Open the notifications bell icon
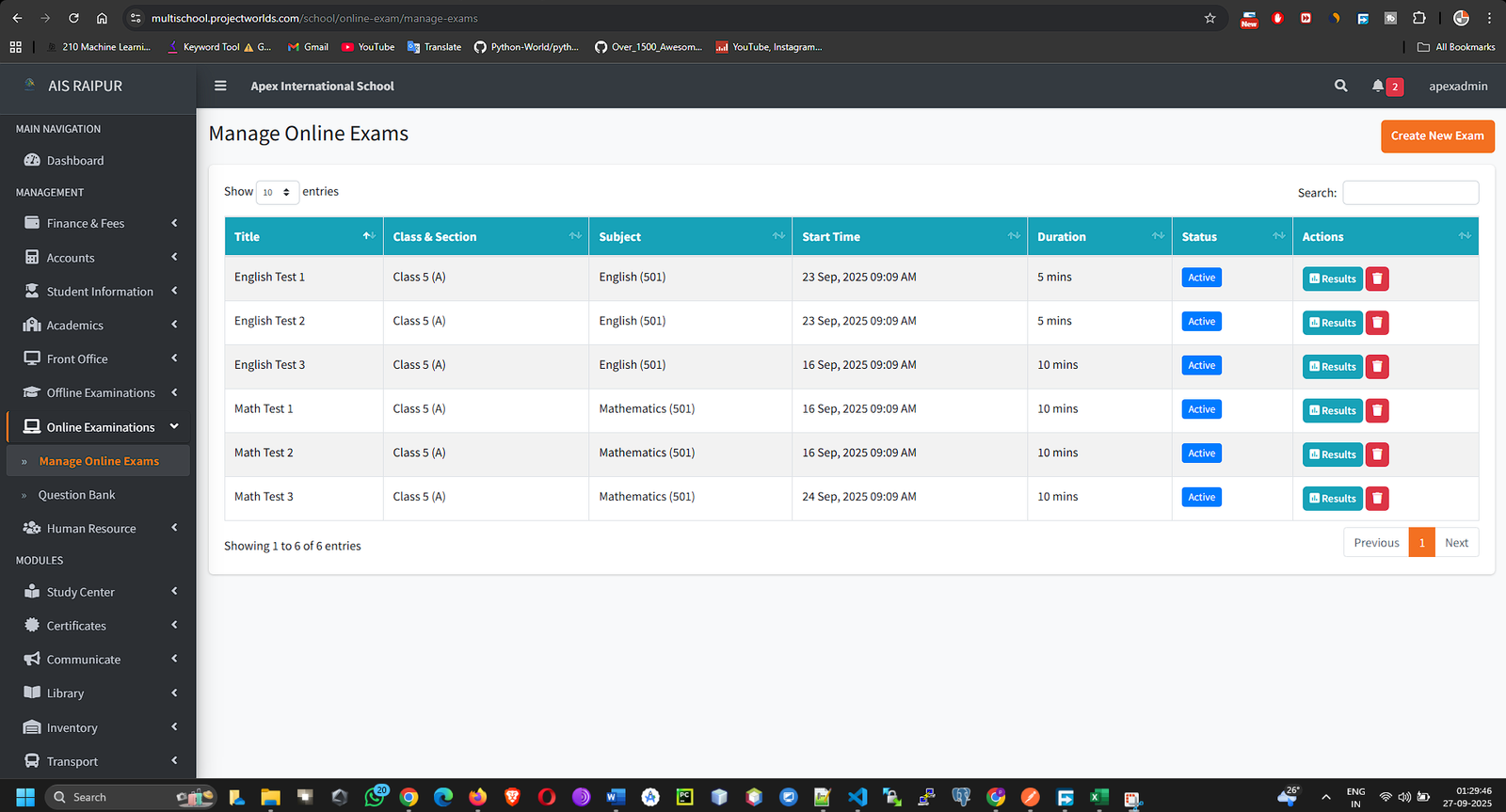Viewport: 1506px width, 812px height. [1378, 86]
